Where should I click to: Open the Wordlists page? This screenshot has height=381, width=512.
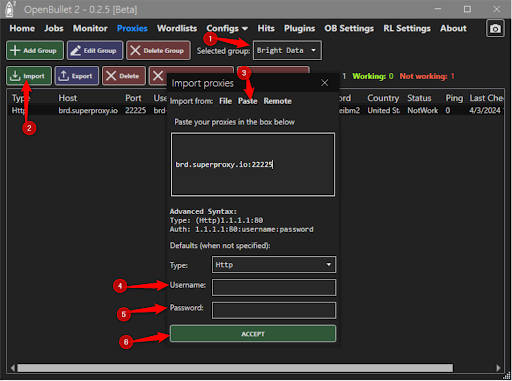[177, 29]
